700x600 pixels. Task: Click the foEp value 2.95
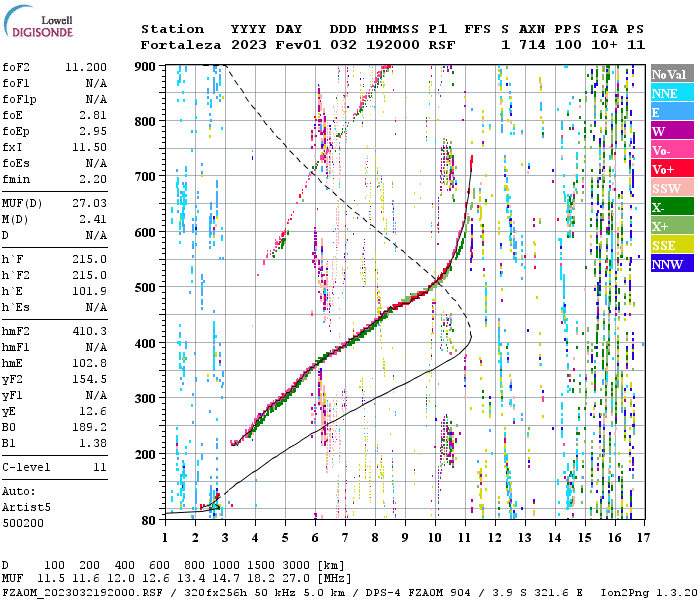(93, 131)
